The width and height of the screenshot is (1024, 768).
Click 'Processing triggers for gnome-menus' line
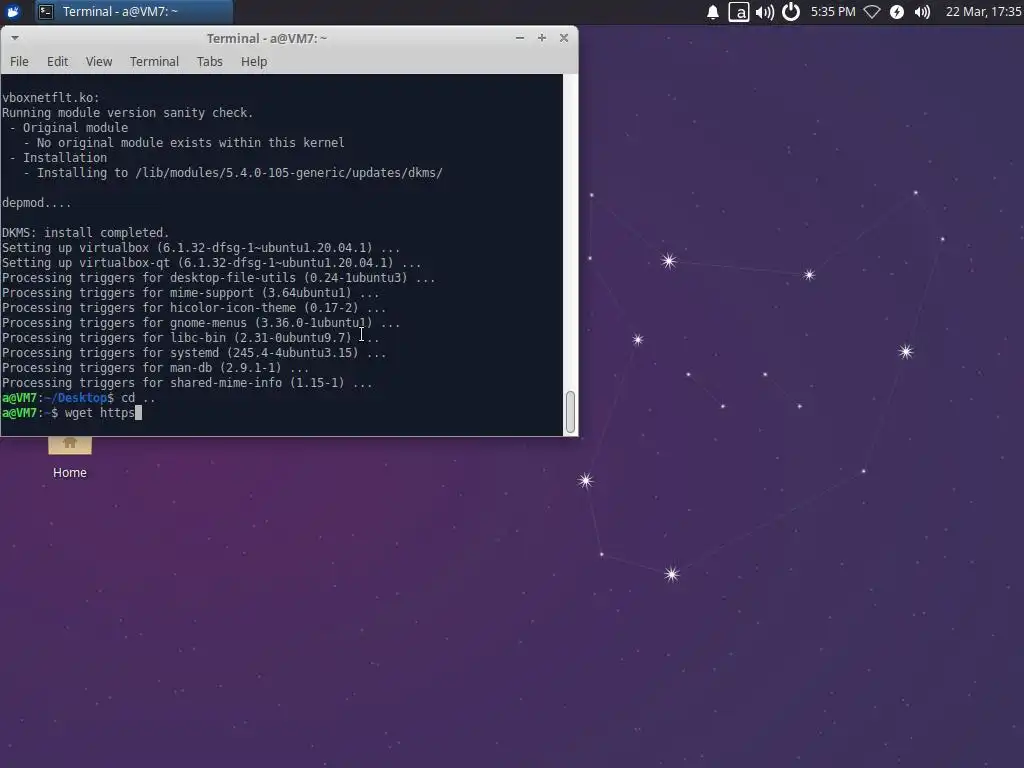click(x=201, y=323)
